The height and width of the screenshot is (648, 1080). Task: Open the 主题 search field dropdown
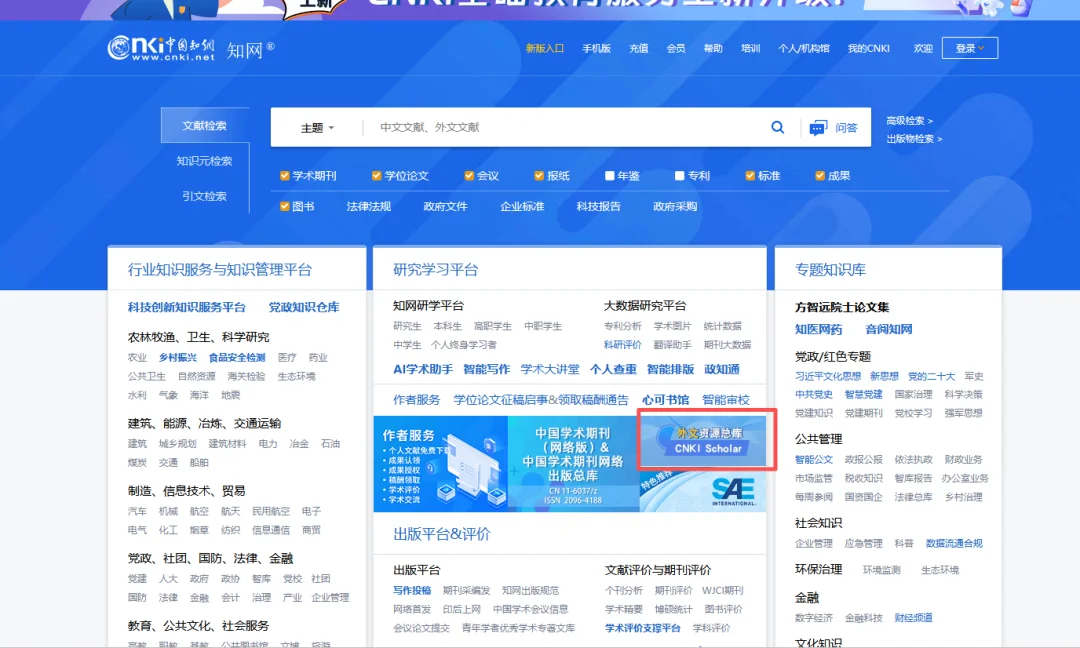click(318, 127)
